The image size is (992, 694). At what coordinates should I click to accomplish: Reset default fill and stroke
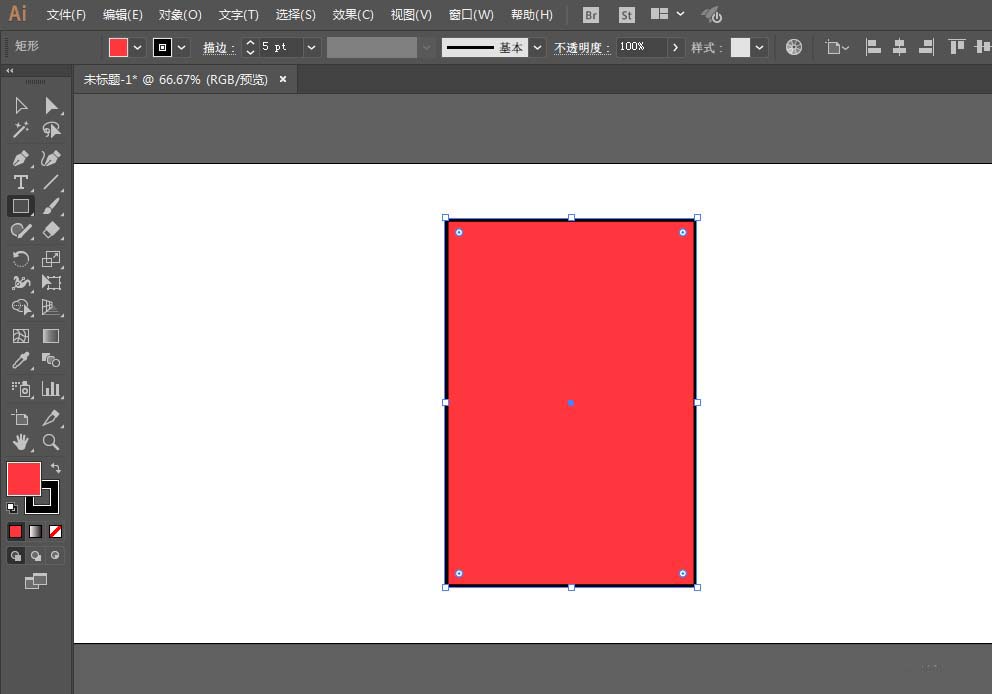[x=12, y=507]
